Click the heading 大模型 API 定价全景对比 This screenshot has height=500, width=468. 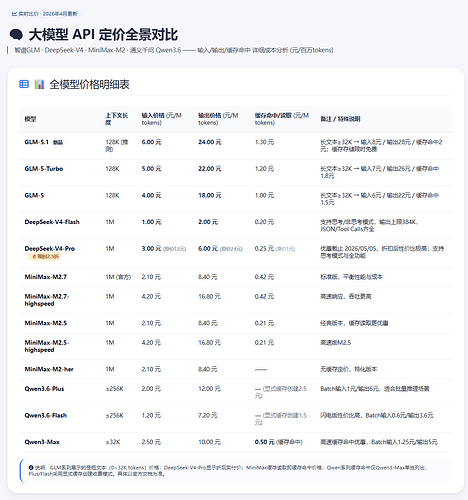103,35
